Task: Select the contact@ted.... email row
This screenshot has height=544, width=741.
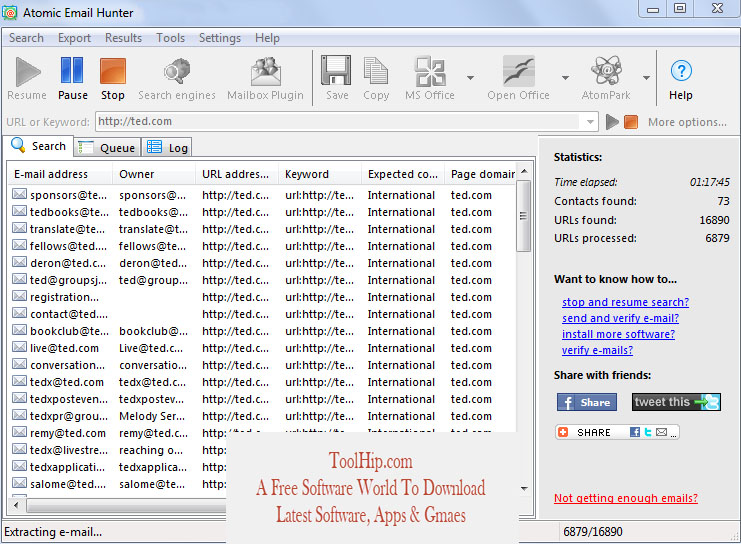Action: pyautogui.click(x=263, y=314)
